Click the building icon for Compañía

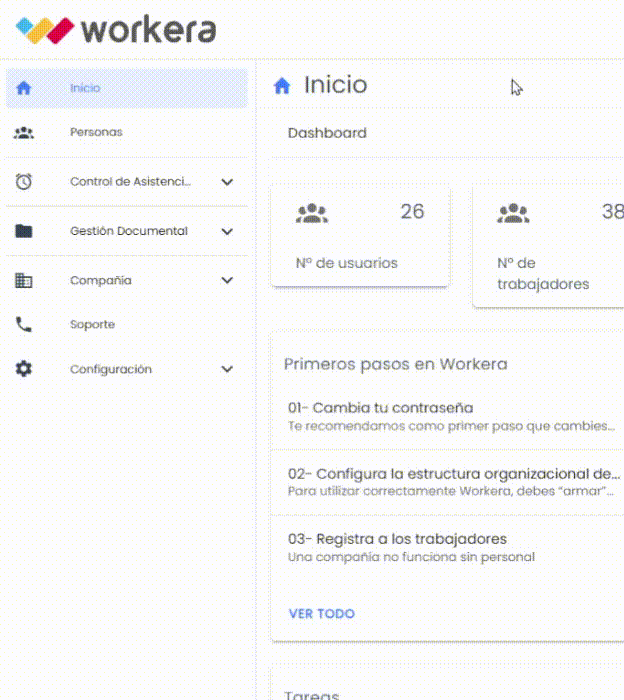point(24,280)
